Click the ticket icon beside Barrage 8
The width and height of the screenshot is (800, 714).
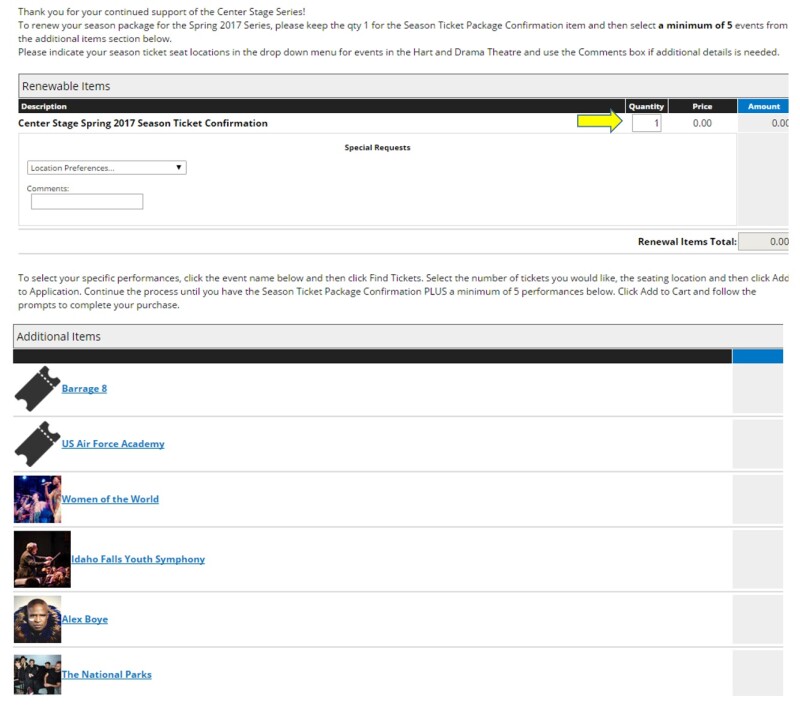click(x=37, y=389)
